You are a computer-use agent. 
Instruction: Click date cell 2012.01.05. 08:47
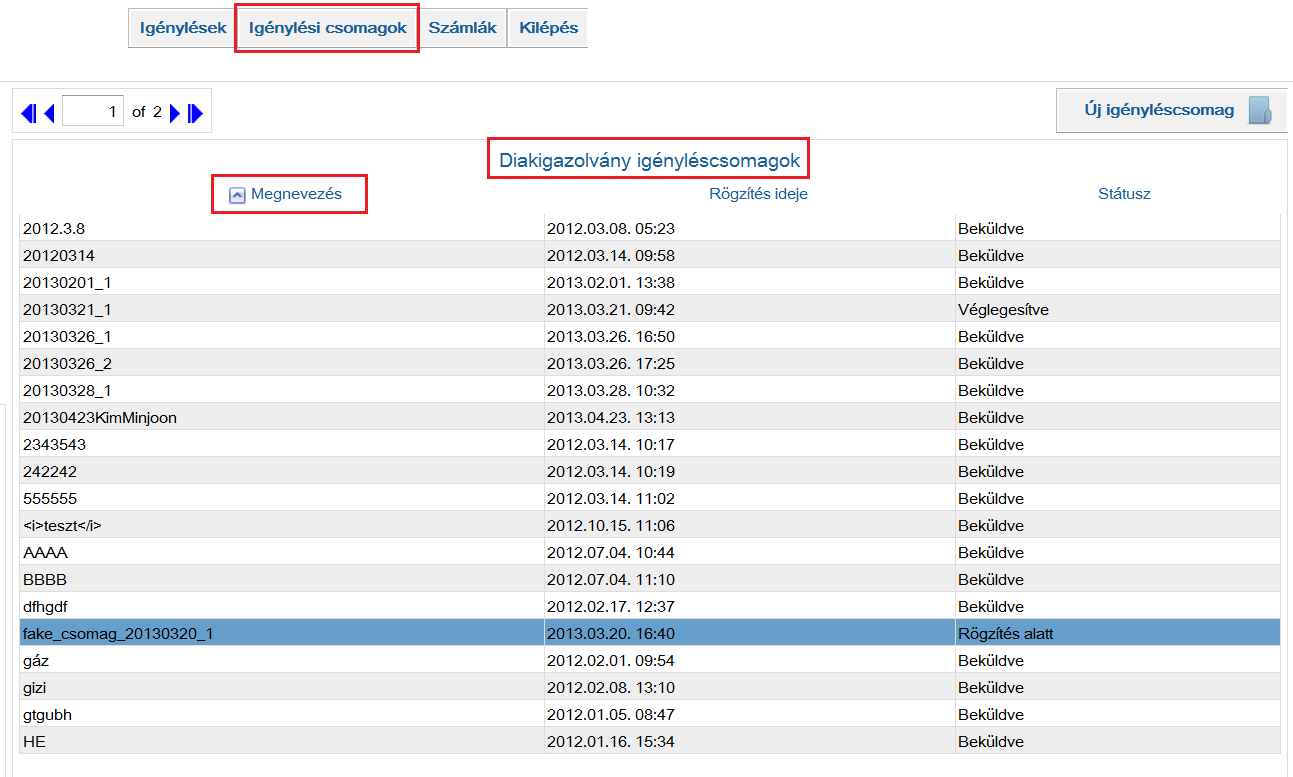click(750, 714)
